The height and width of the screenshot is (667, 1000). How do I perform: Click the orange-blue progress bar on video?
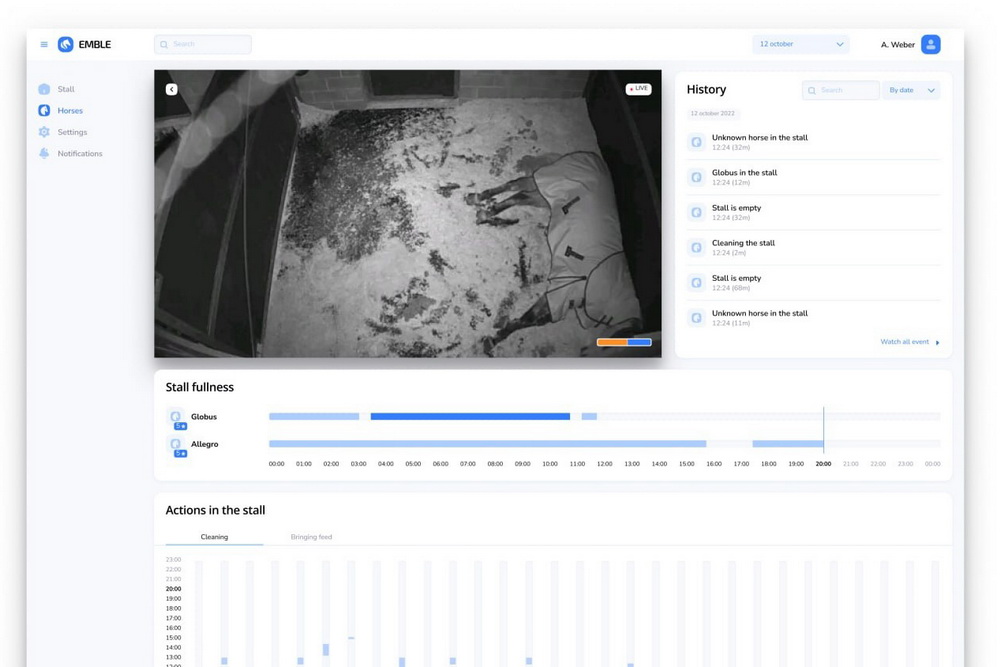[x=624, y=342]
